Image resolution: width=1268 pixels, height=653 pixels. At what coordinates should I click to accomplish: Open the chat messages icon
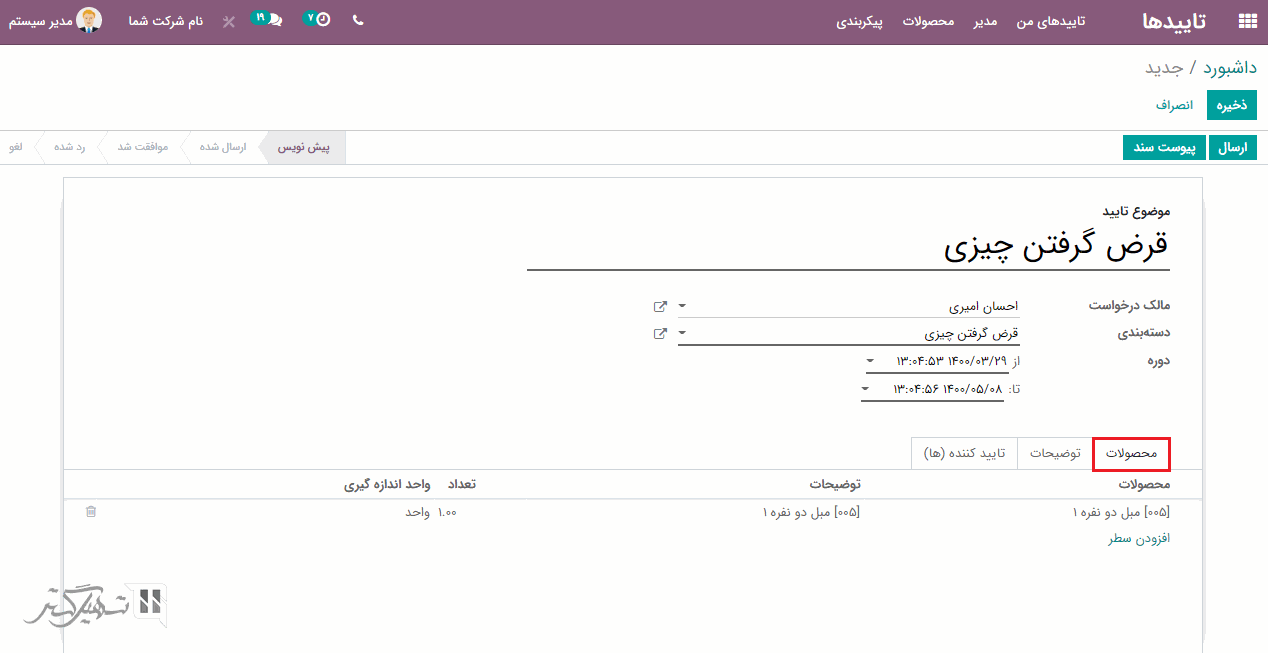pos(267,20)
